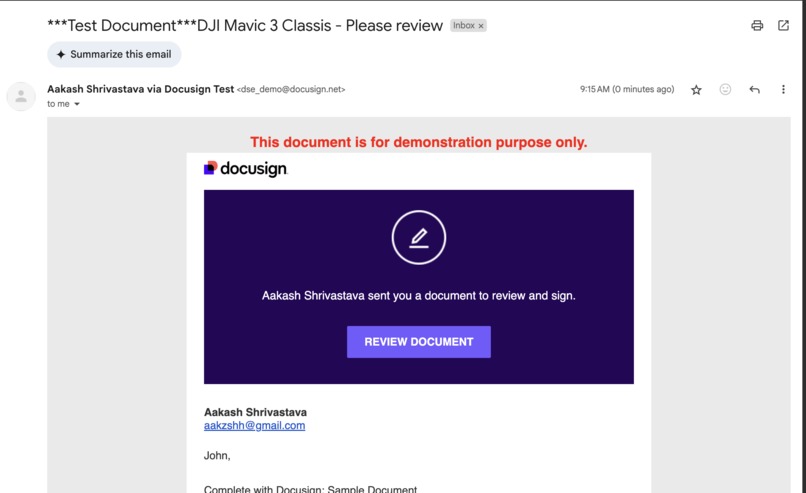Click 'Complete with Docusign: Sample Document' text
This screenshot has width=806, height=493.
tap(310, 489)
